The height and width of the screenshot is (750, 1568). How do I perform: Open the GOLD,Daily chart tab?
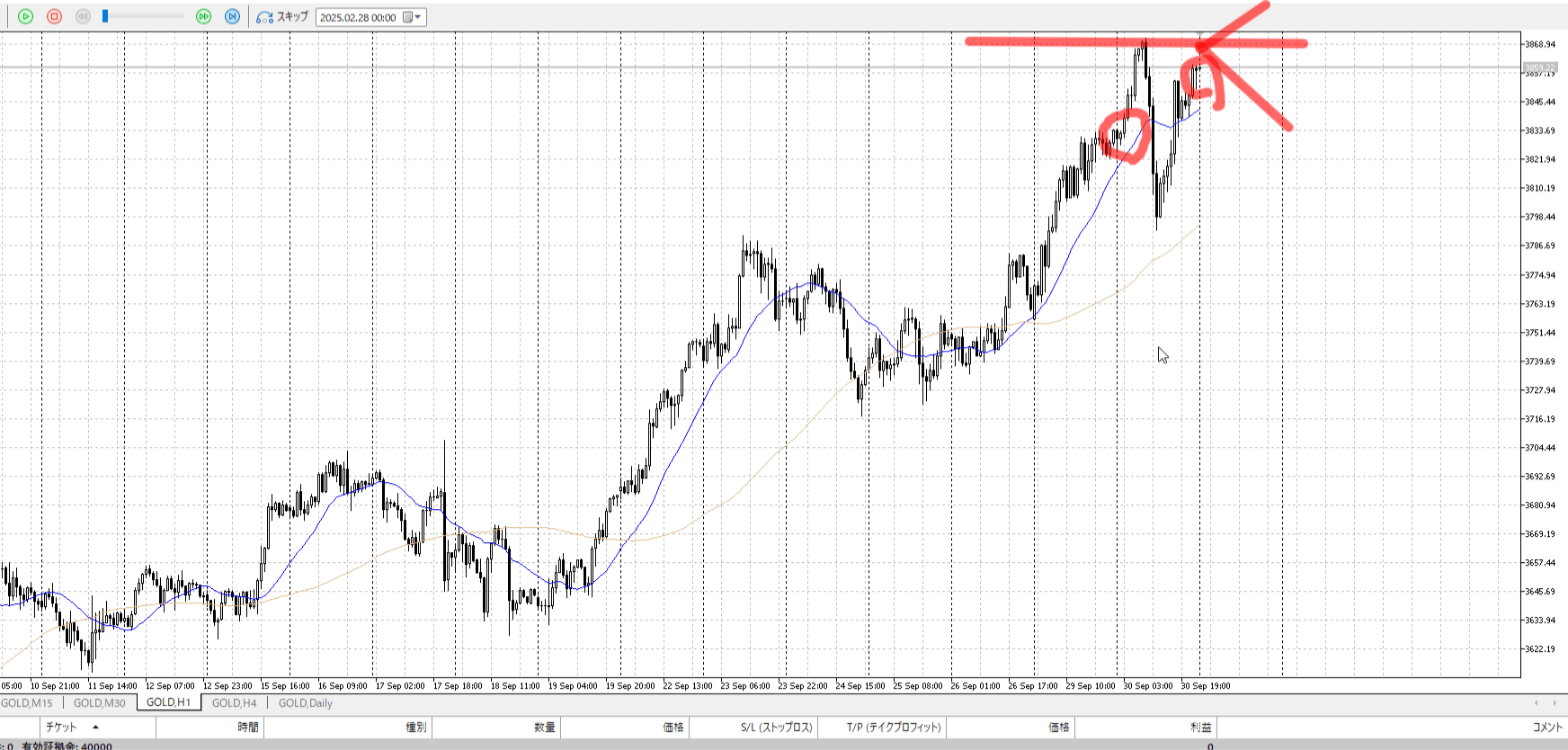[x=305, y=703]
